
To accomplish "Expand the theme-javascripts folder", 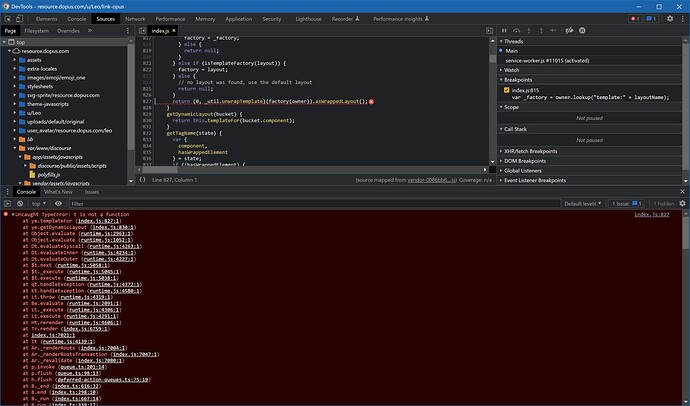I will coord(15,104).
